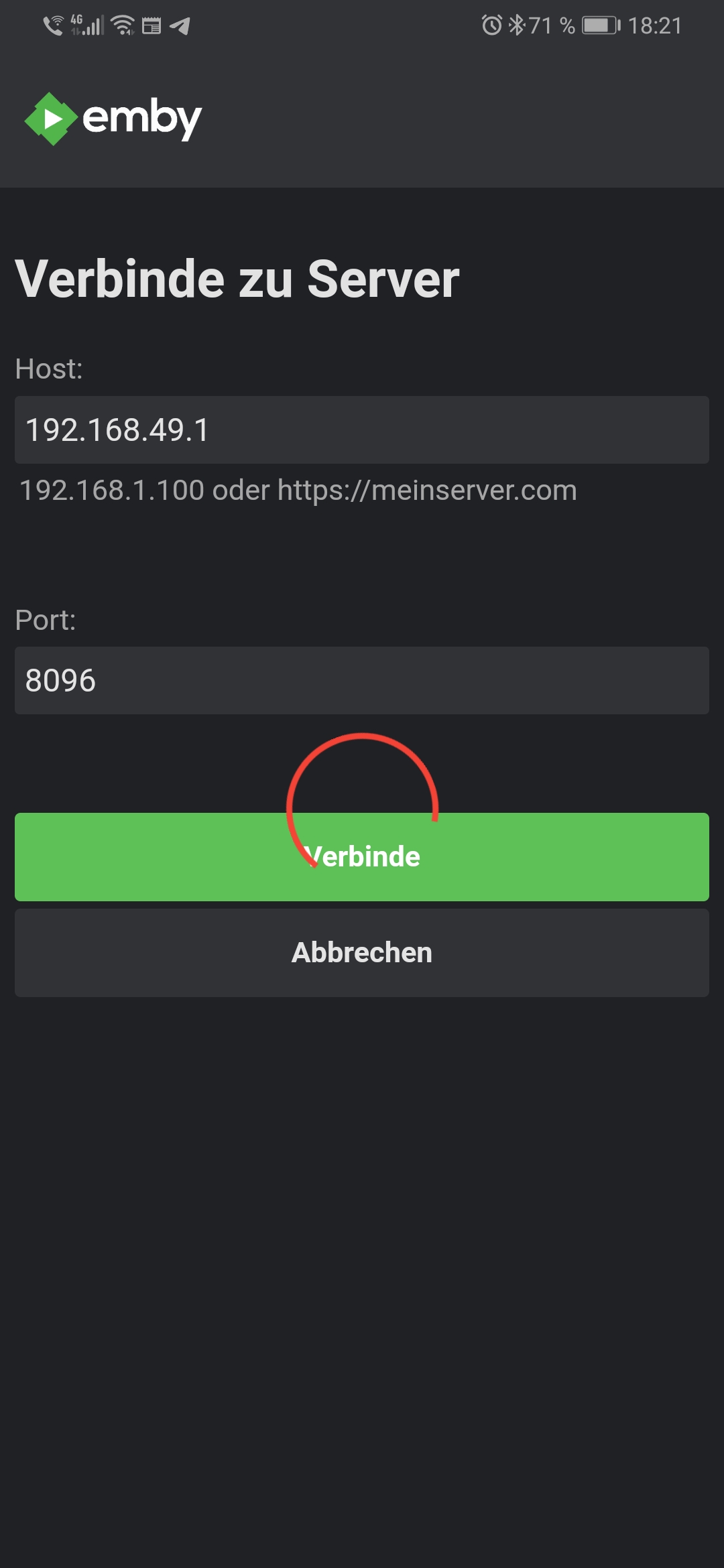Tap the green Emby play logo icon
This screenshot has width=724, height=1568.
point(52,119)
